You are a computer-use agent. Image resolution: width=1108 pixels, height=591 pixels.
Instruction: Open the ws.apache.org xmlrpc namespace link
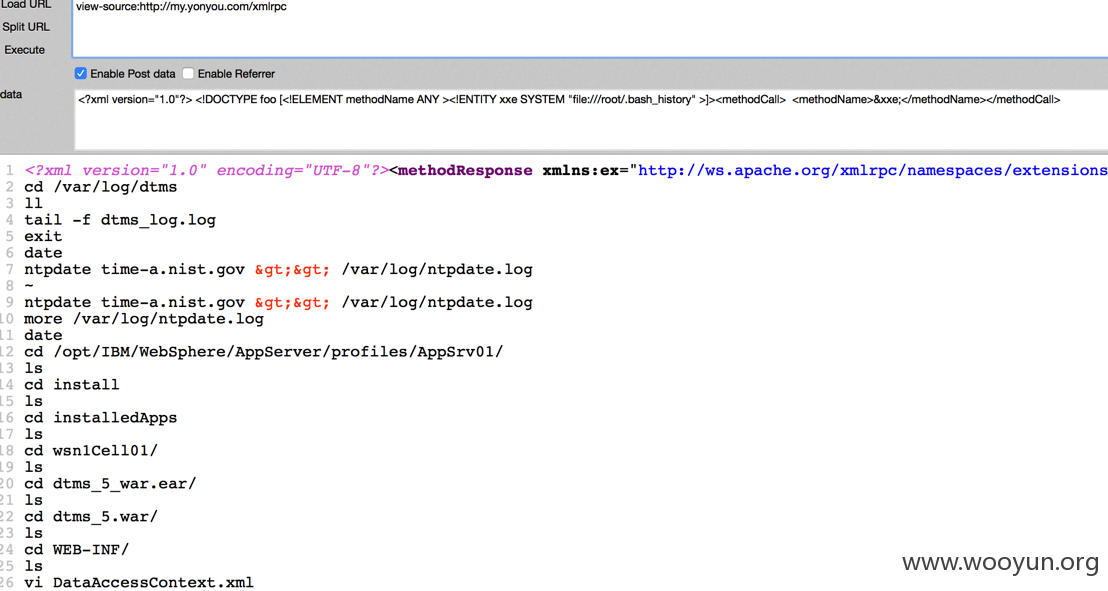pyautogui.click(x=873, y=170)
